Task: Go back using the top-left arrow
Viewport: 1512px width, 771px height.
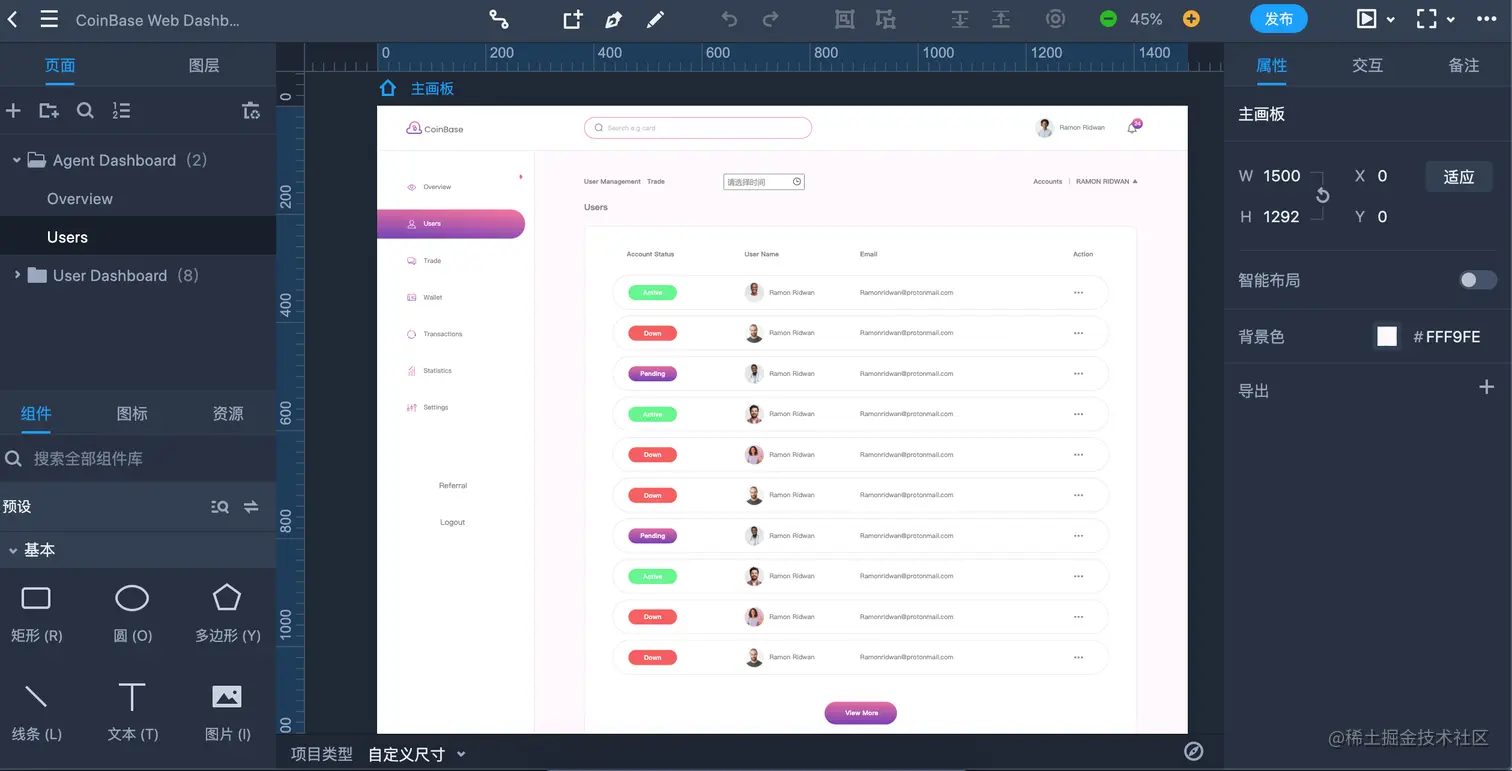Action: 13,19
